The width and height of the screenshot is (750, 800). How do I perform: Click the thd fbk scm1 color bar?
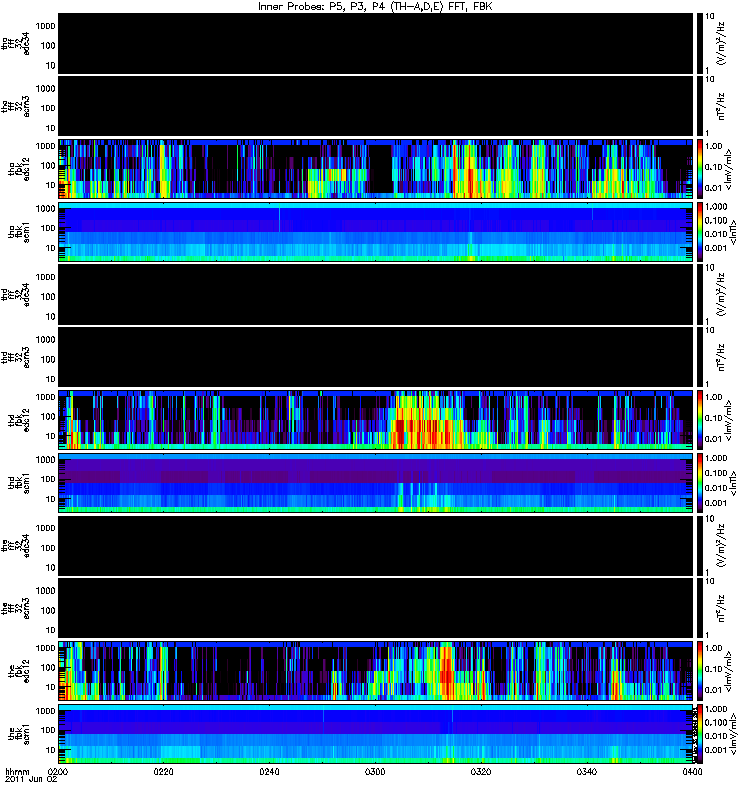(x=699, y=483)
